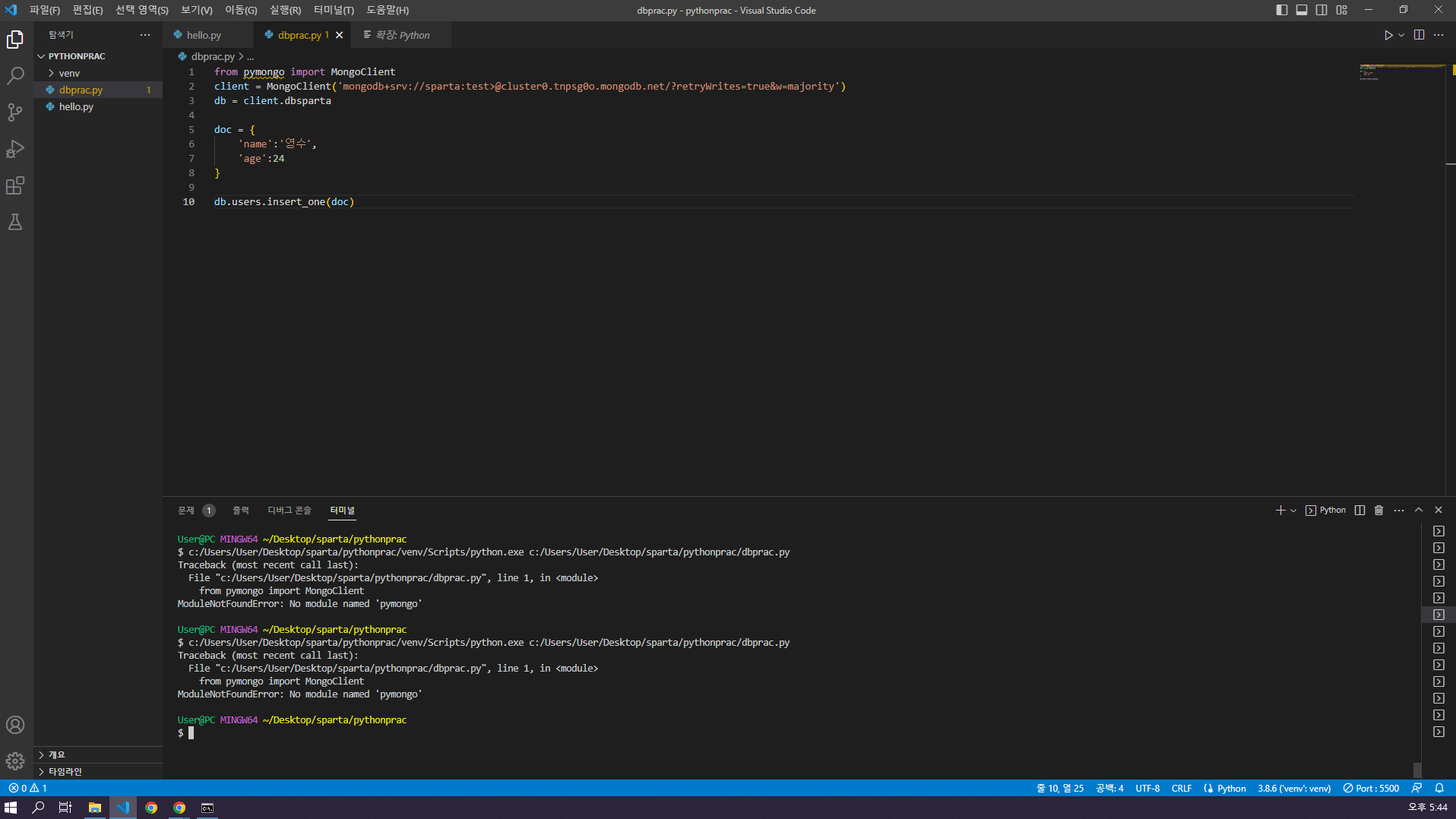Open notifications bell in status bar
The width and height of the screenshot is (1456, 819).
click(x=1439, y=789)
